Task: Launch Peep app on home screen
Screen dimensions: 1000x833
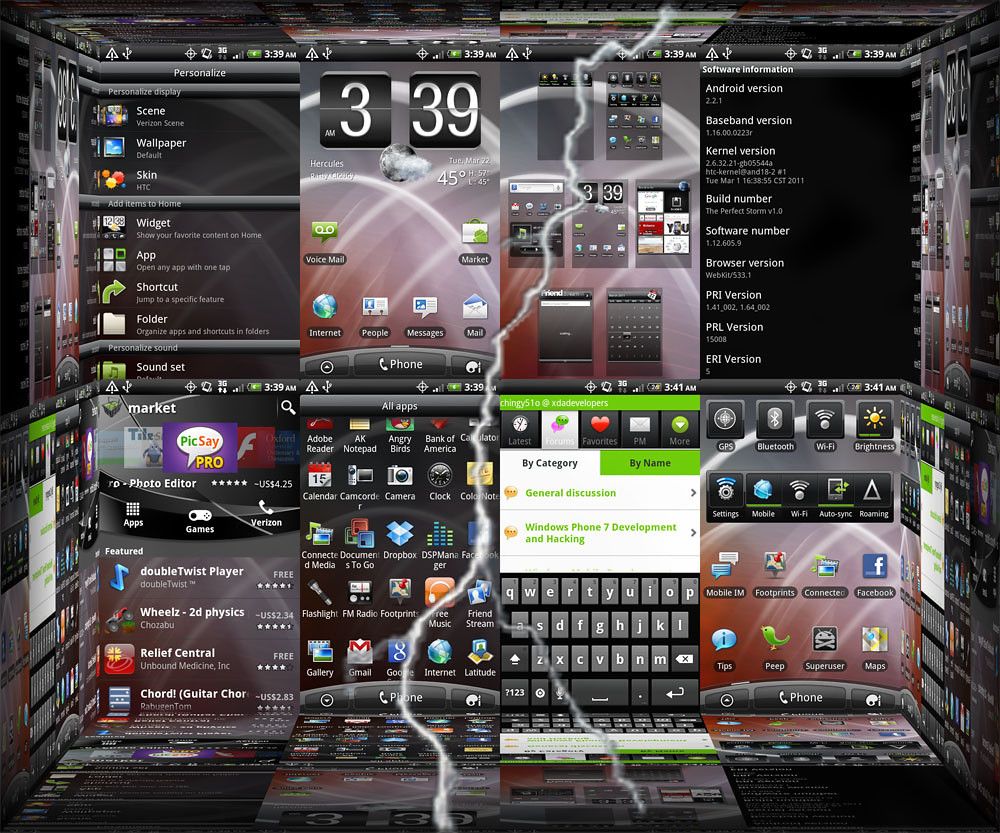Action: (775, 649)
